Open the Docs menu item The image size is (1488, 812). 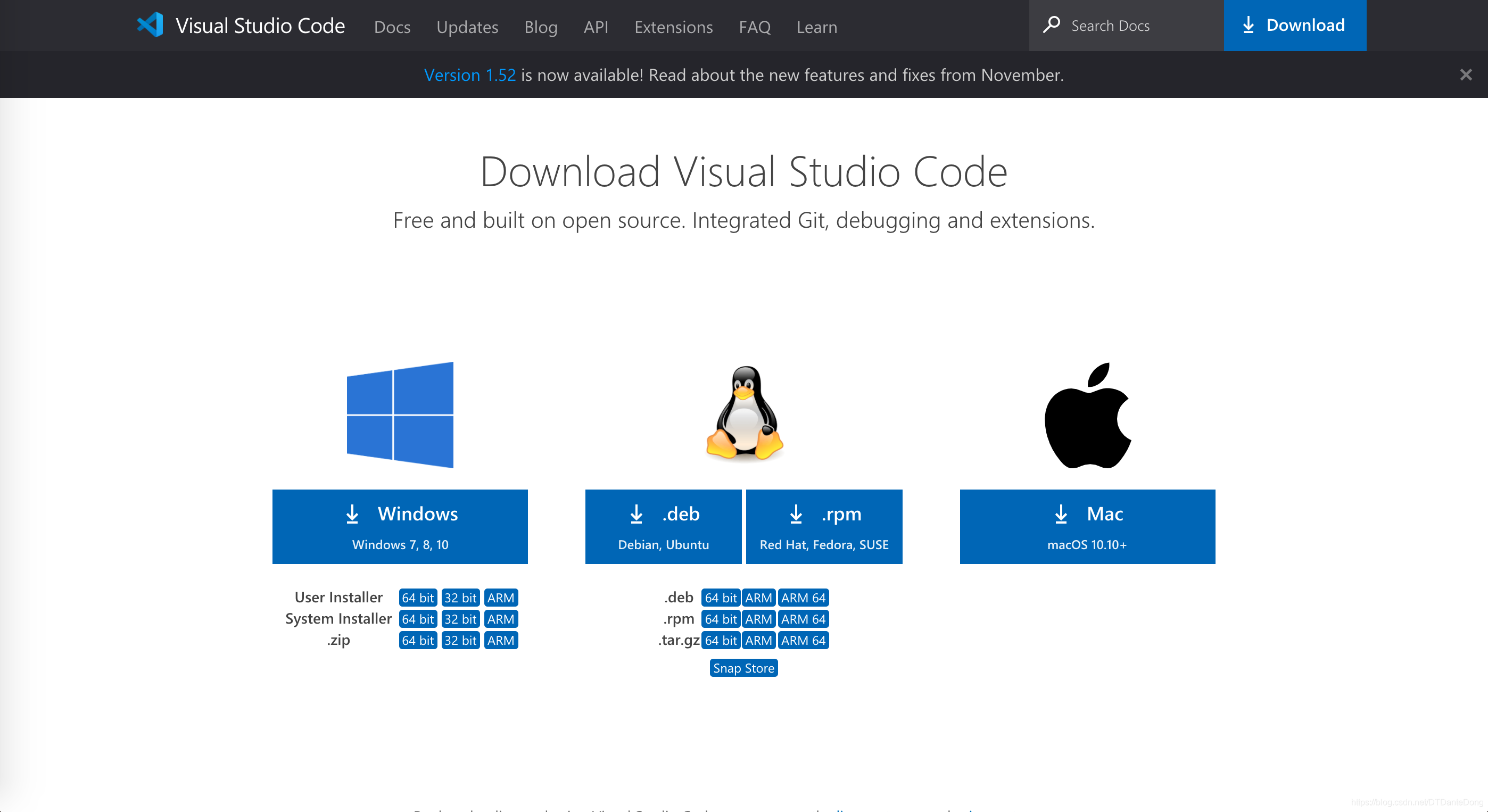coord(392,27)
